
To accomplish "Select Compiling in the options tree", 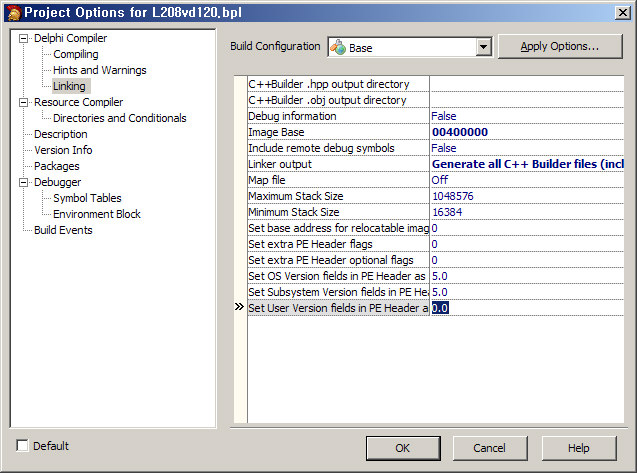I will pos(75,54).
